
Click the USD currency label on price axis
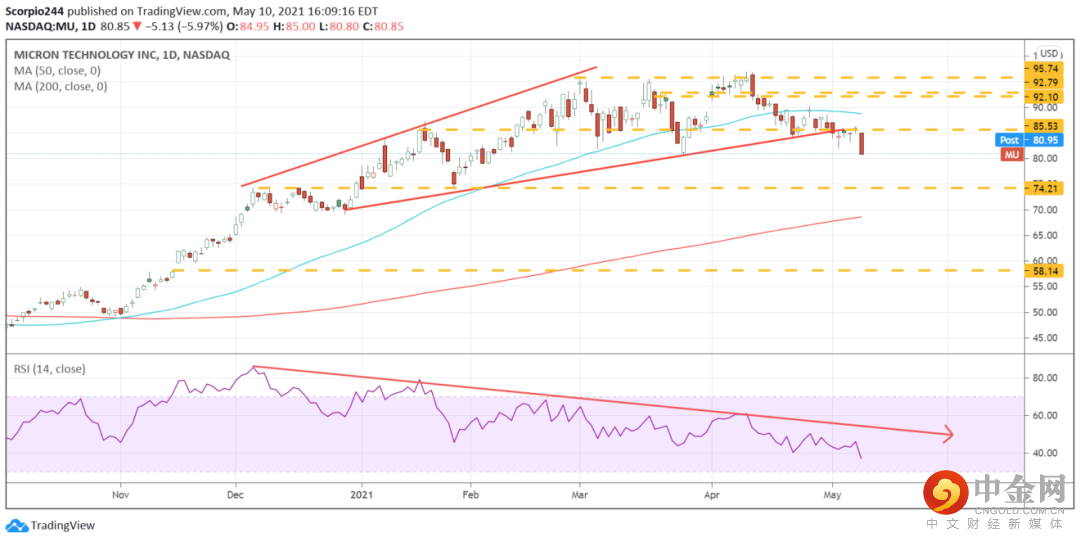click(x=1049, y=54)
